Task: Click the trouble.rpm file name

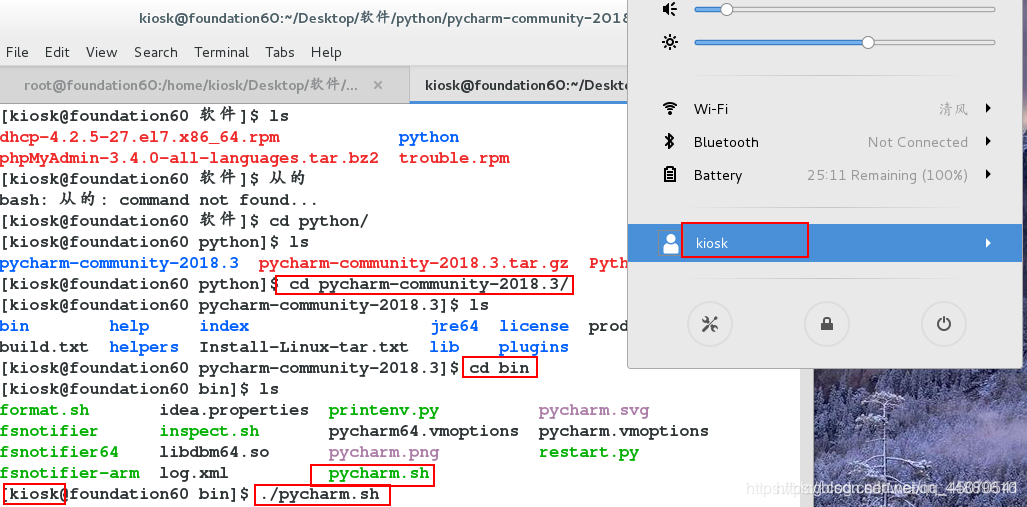Action: coord(454,159)
